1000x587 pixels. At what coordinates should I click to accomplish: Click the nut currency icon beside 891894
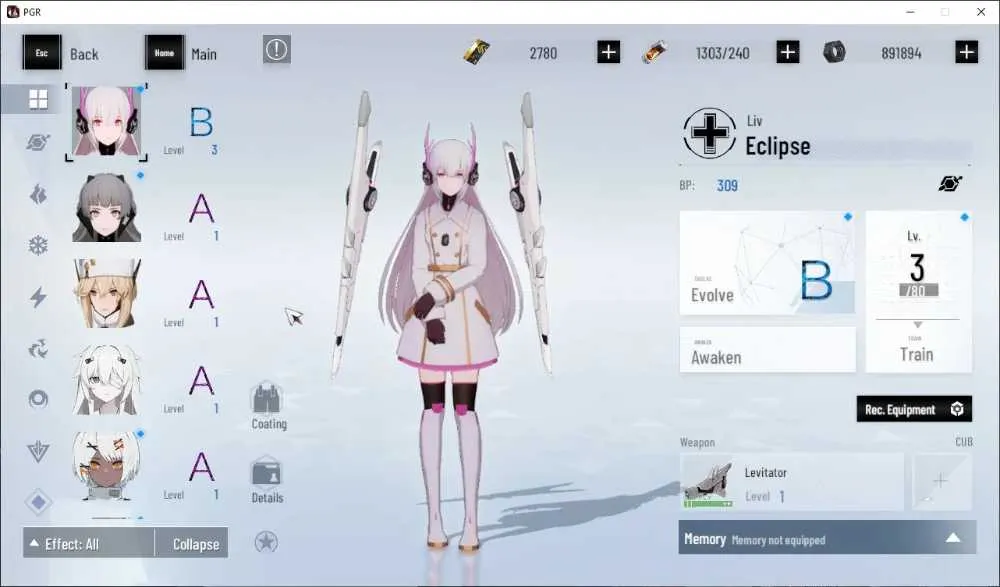(834, 52)
